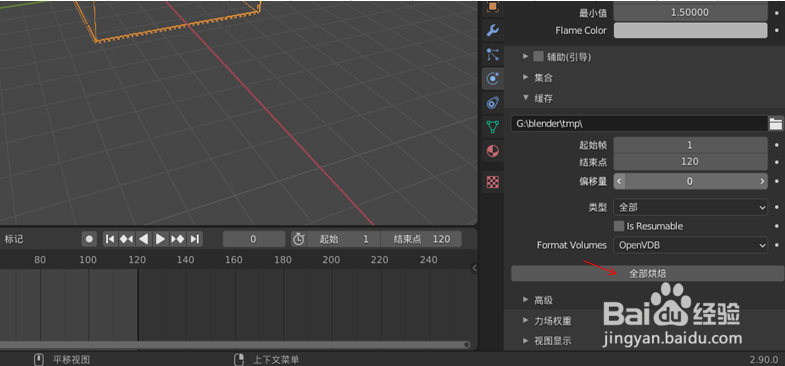Click the animate dot beside 起始帧
The height and width of the screenshot is (366, 785).
[x=776, y=145]
